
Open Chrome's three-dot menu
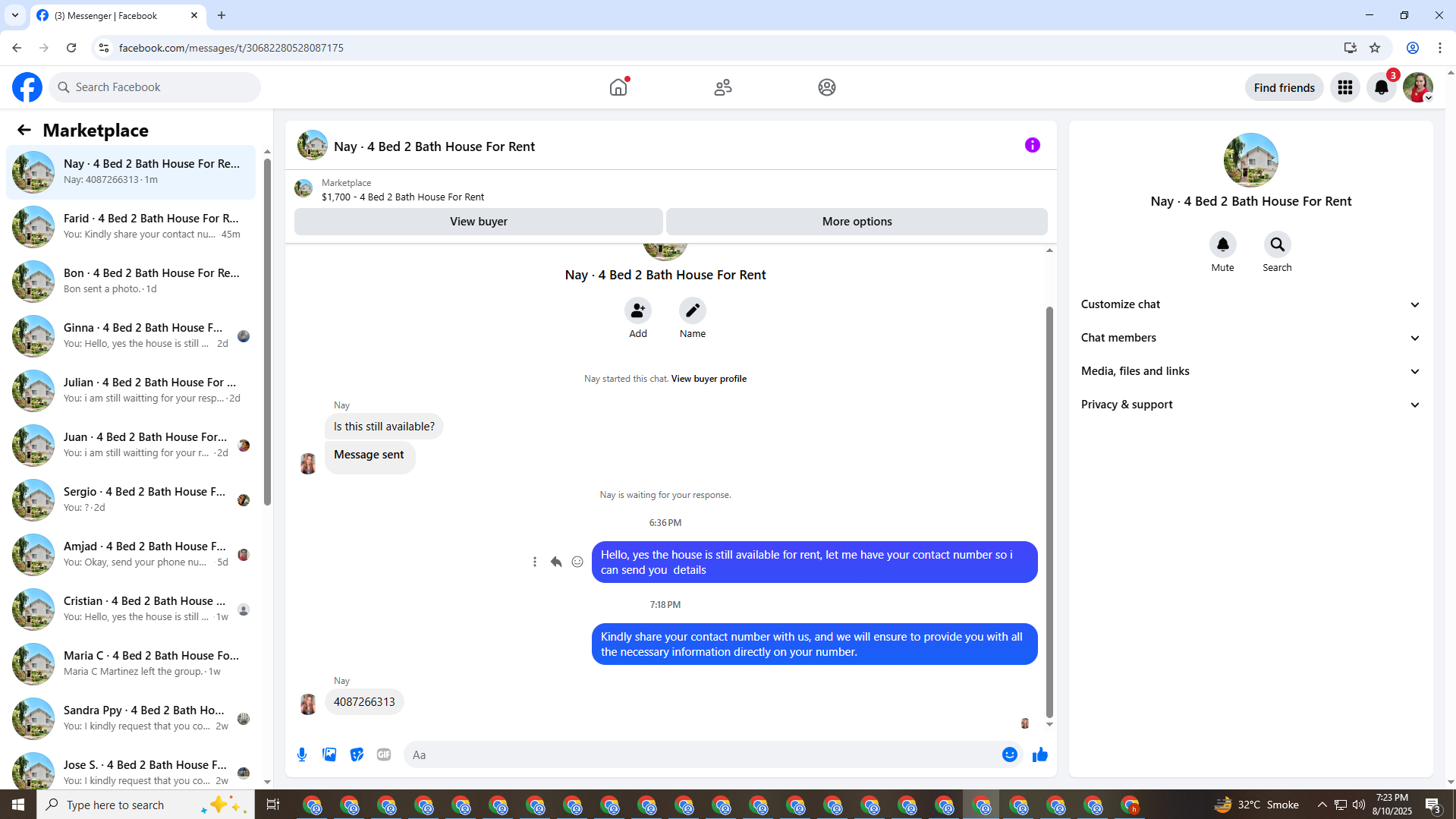[1440, 48]
